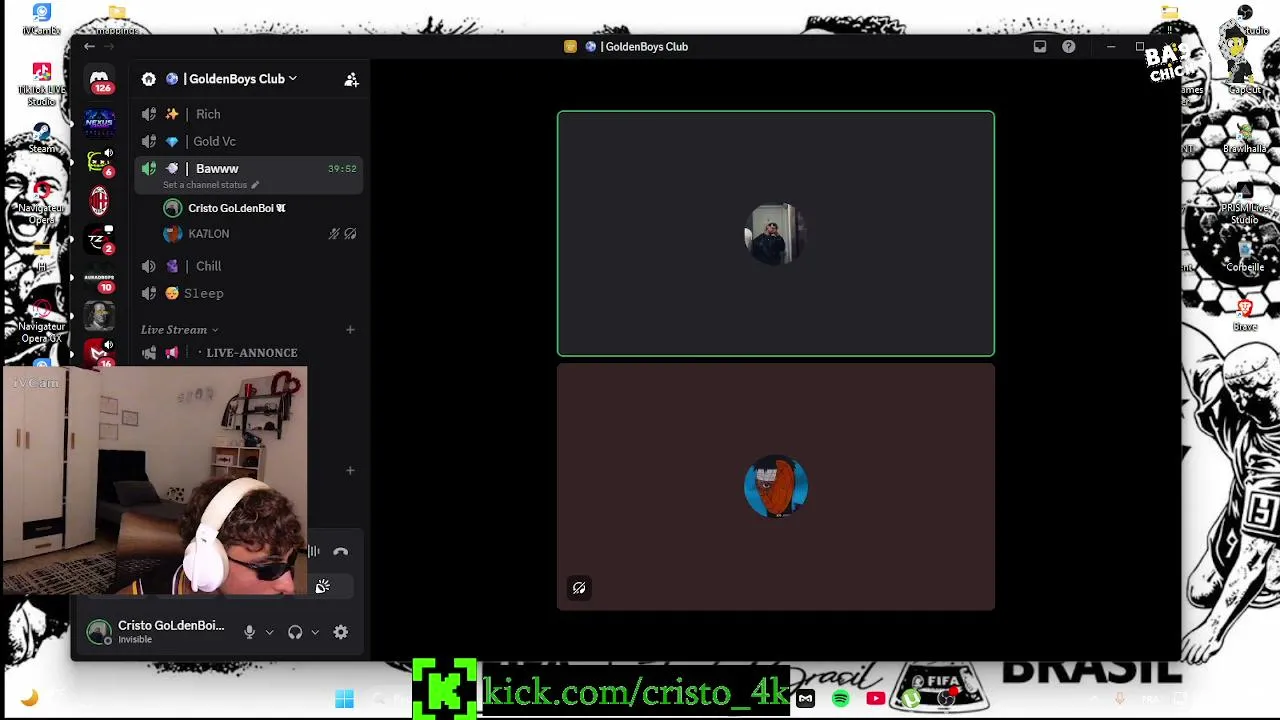Open TikTok LIVE Studio desktop shortcut
Screen dimensions: 1280x720
(42, 84)
